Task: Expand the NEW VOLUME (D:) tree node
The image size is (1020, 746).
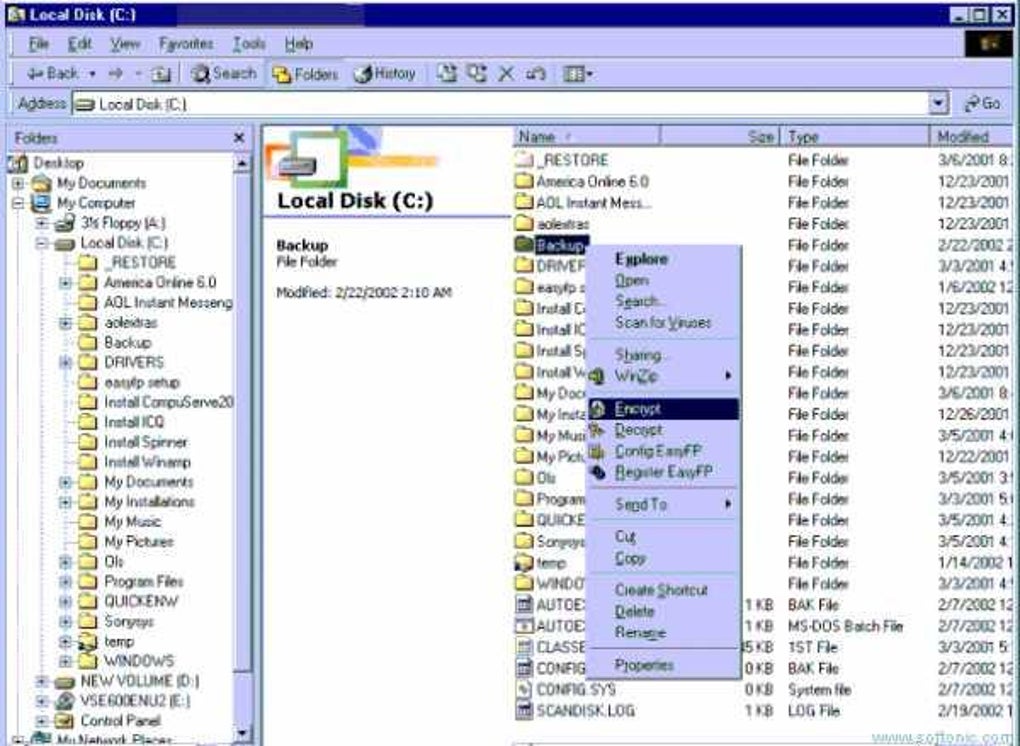Action: coord(43,681)
